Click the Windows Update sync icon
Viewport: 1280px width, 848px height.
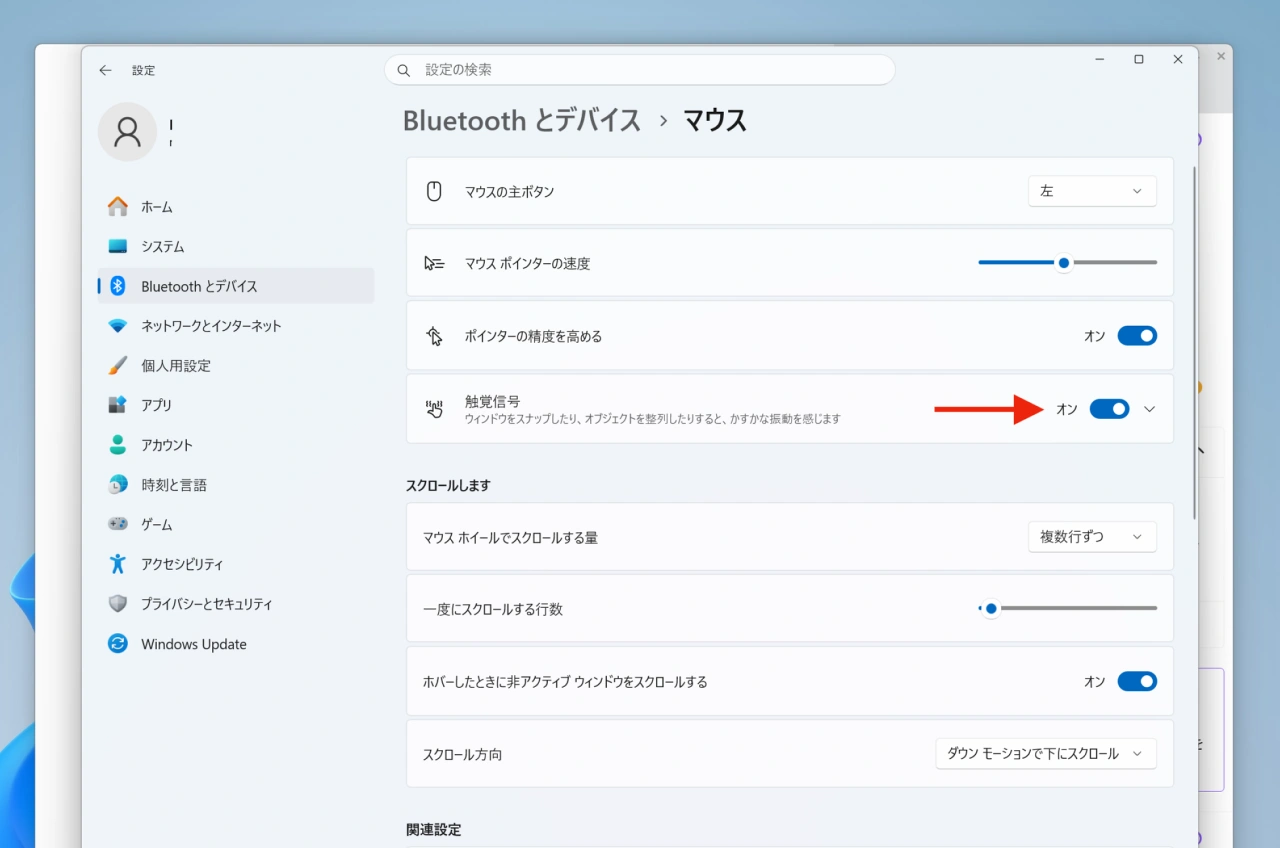pos(118,644)
